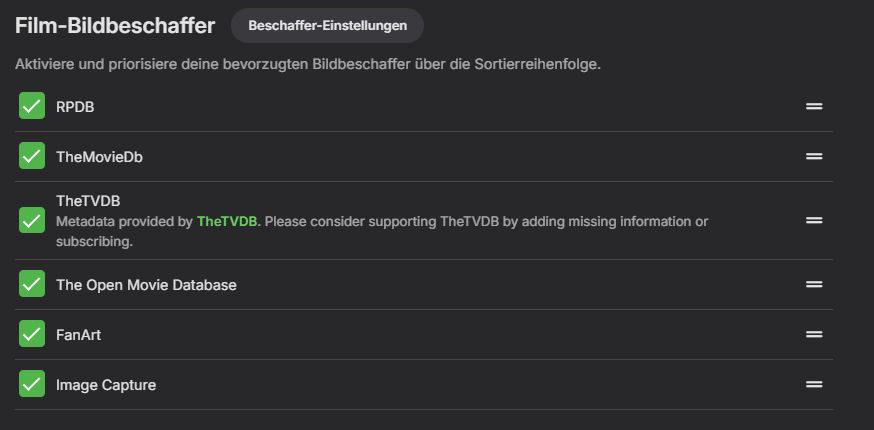The height and width of the screenshot is (430, 874).
Task: Click the Image Capture reorder handle
Action: (814, 384)
